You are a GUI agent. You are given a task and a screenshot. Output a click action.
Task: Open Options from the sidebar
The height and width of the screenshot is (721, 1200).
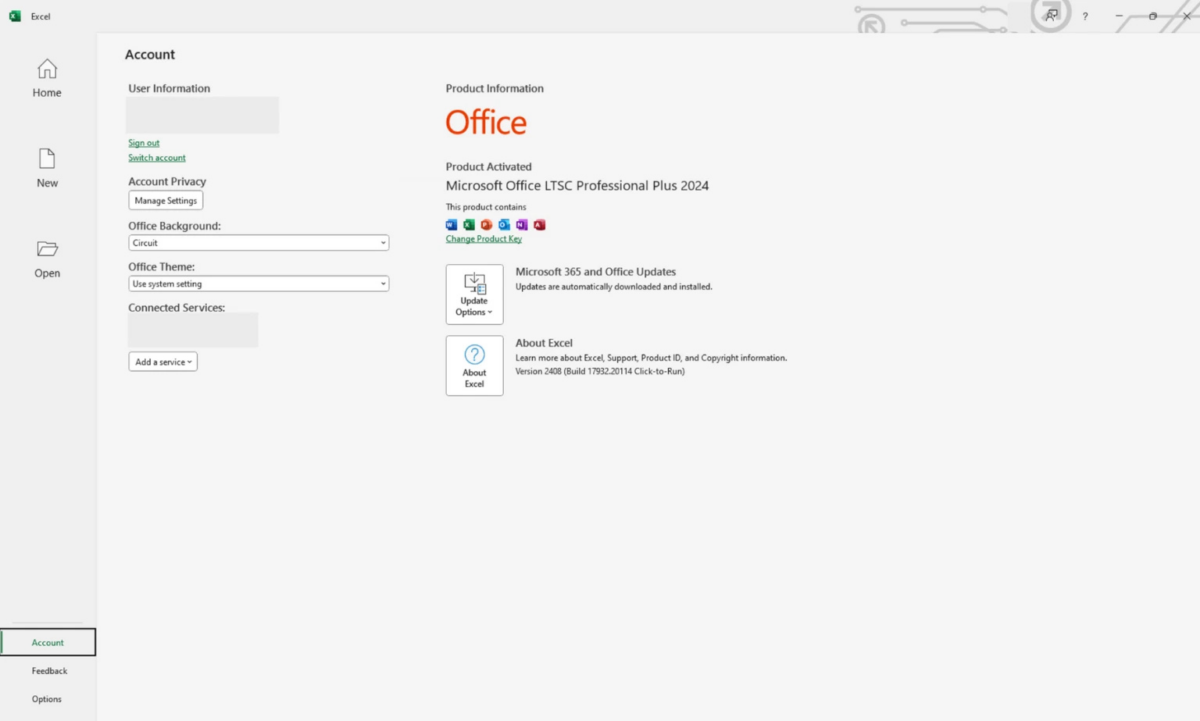[47, 699]
